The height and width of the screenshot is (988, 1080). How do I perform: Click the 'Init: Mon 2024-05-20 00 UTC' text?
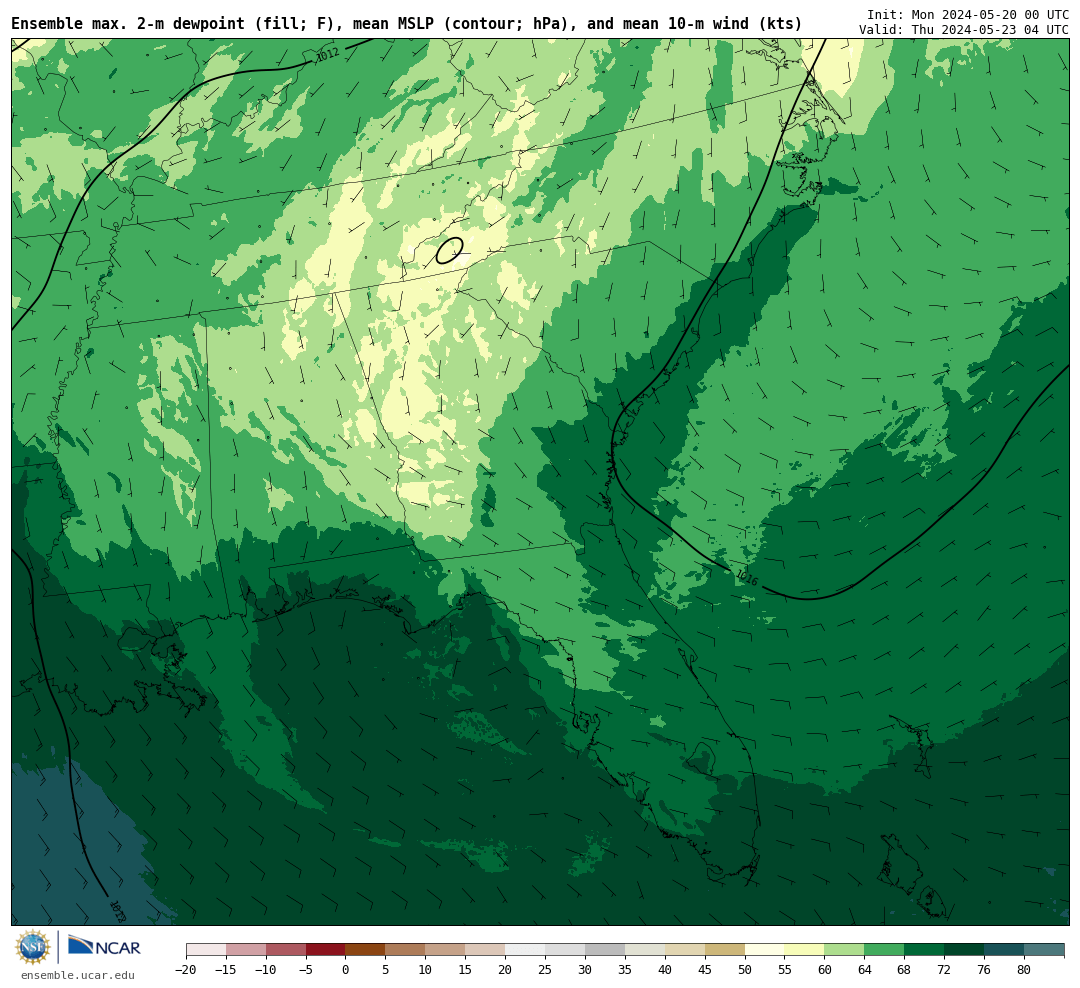pos(968,14)
